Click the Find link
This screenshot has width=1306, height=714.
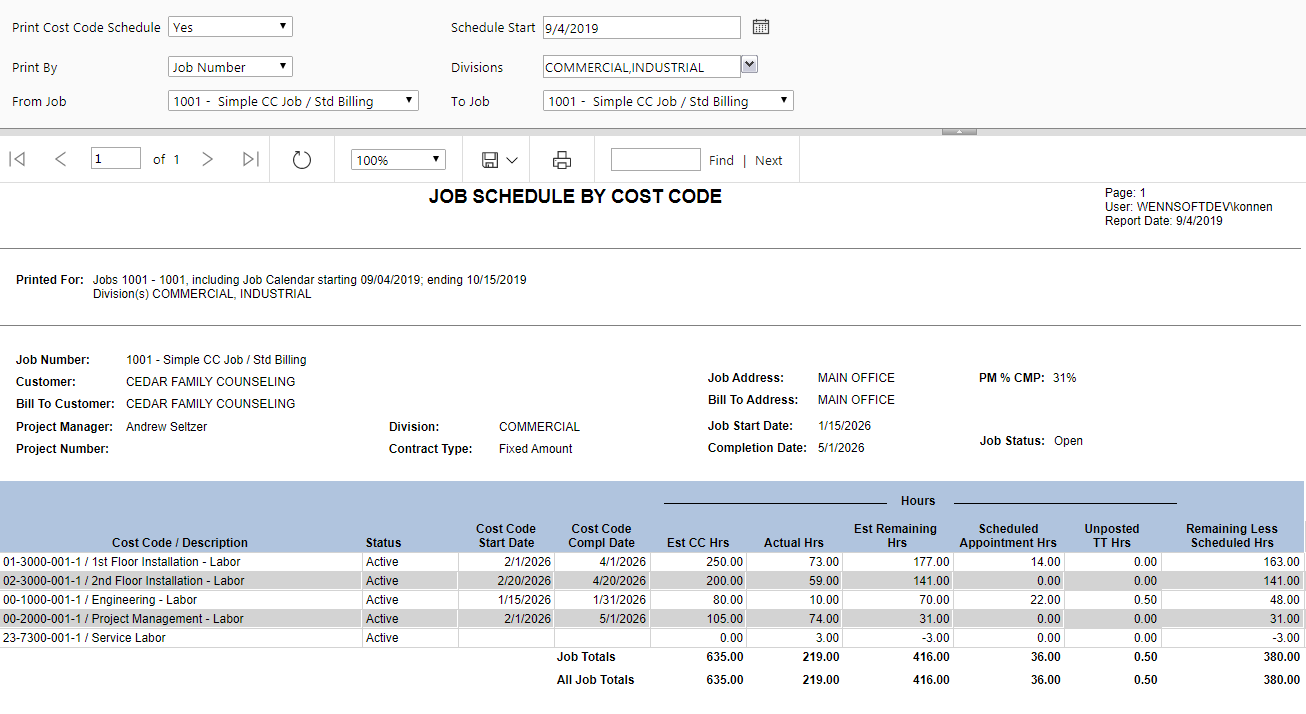(x=721, y=160)
